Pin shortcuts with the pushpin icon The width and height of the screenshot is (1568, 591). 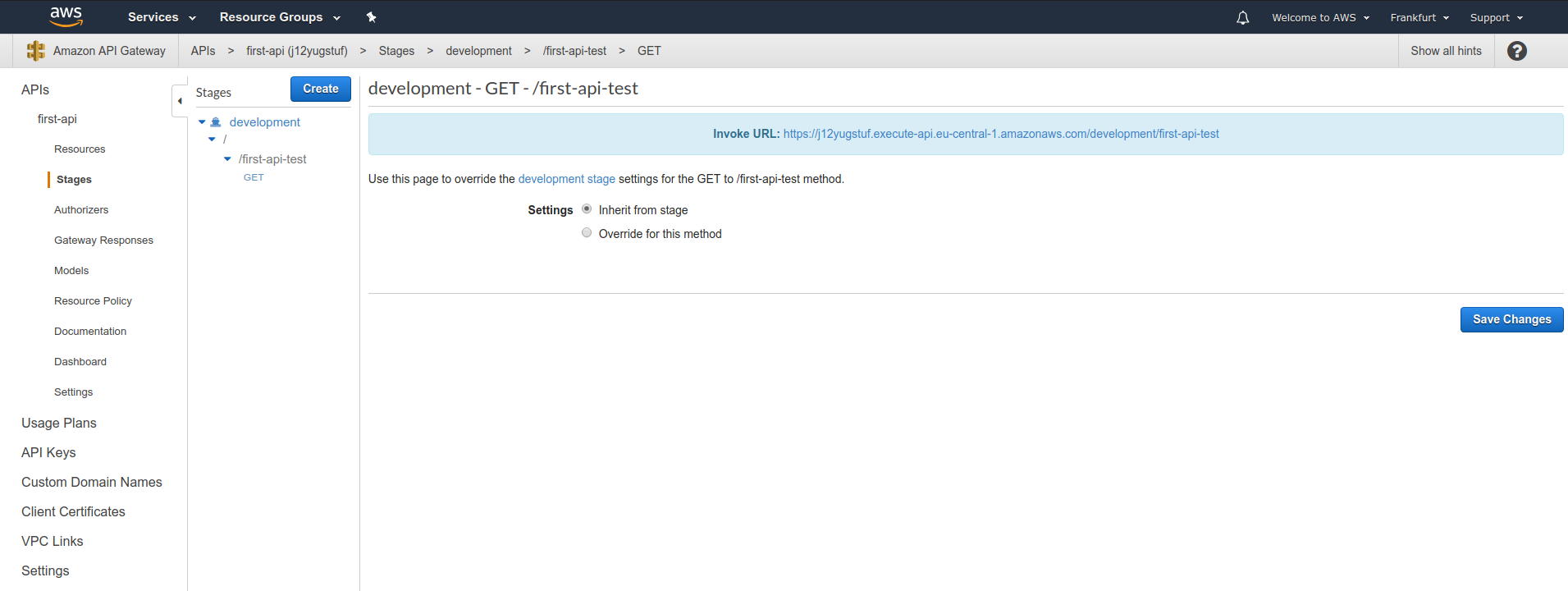(x=371, y=17)
